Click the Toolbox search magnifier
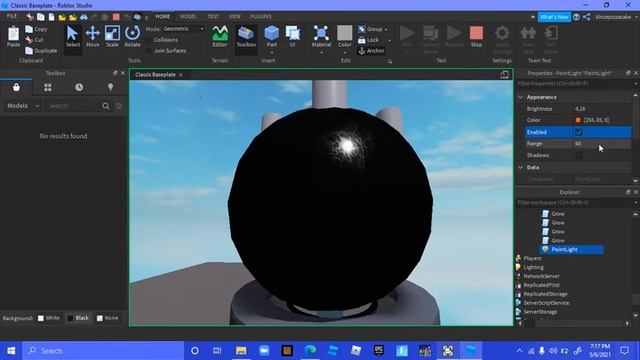Viewport: 640px width, 360px height. (106, 106)
